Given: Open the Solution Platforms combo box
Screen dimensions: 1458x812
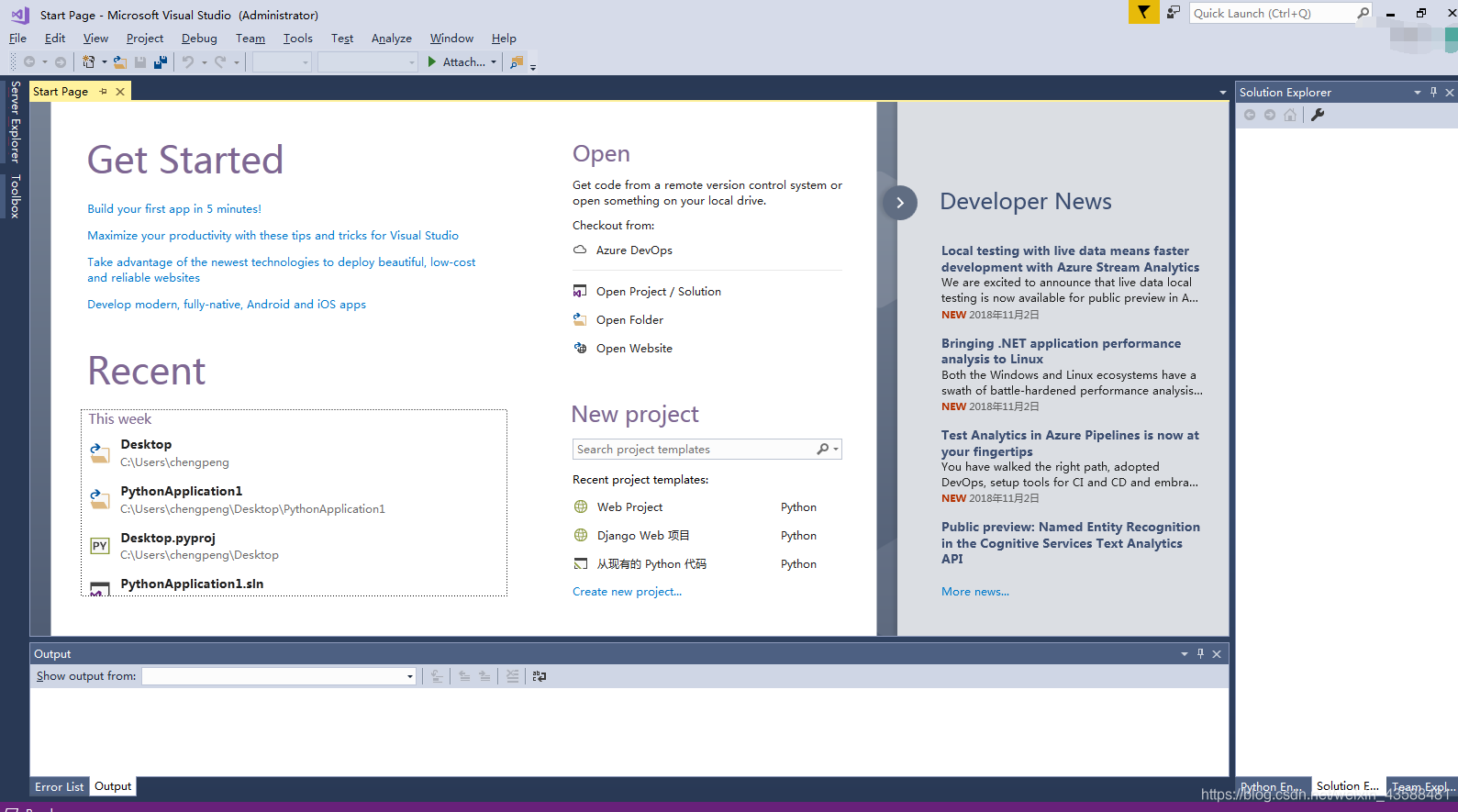Looking at the screenshot, I should tap(367, 61).
